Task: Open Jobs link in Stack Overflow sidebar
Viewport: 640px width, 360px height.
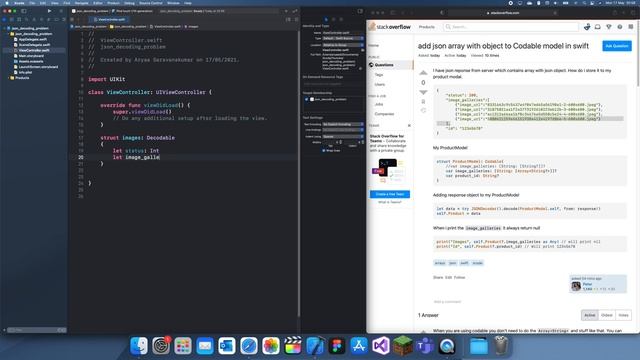Action: pos(379,104)
